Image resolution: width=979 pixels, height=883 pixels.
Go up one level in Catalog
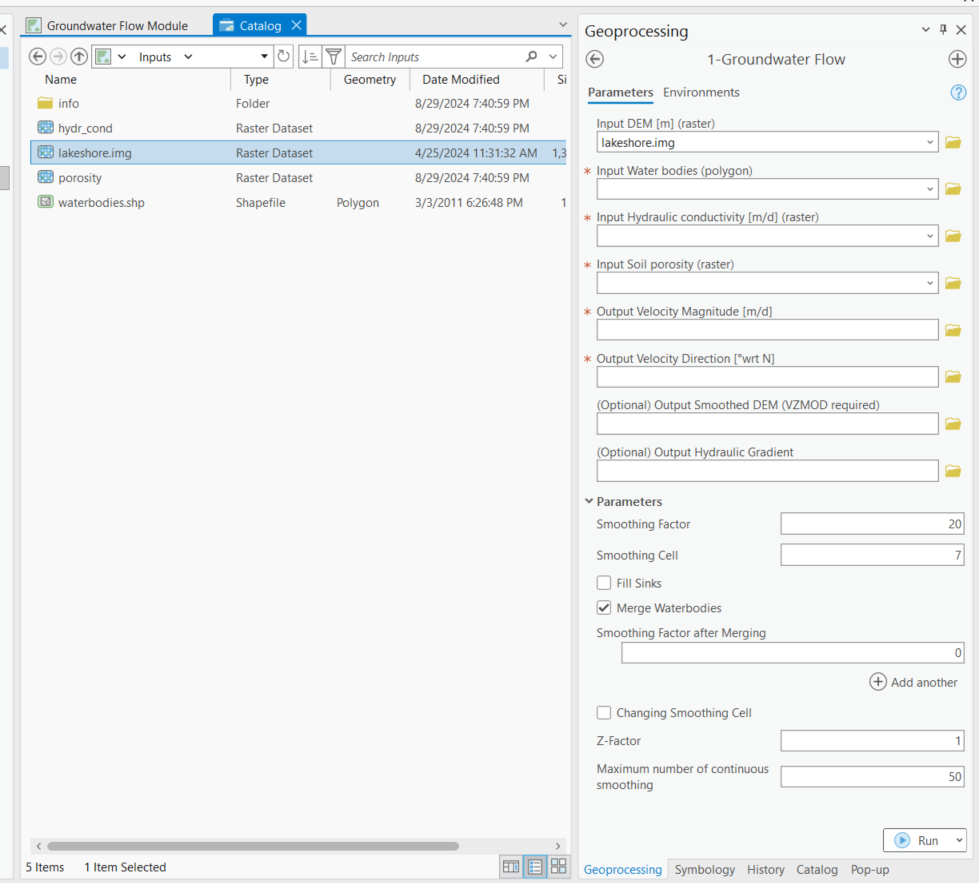(x=79, y=57)
